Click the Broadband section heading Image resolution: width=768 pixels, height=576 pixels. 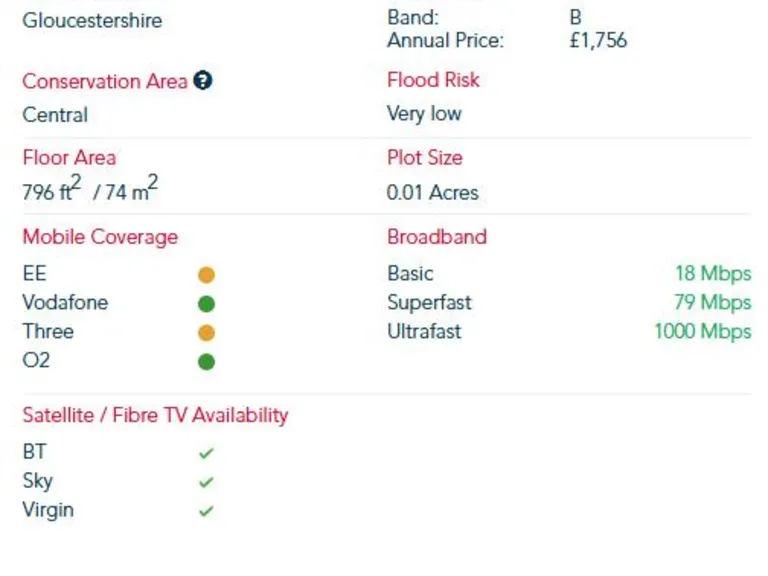coord(437,237)
